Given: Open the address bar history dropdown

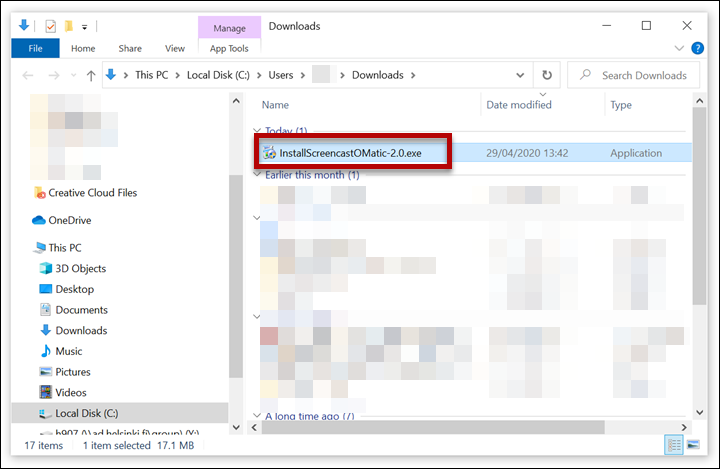Looking at the screenshot, I should click(520, 75).
